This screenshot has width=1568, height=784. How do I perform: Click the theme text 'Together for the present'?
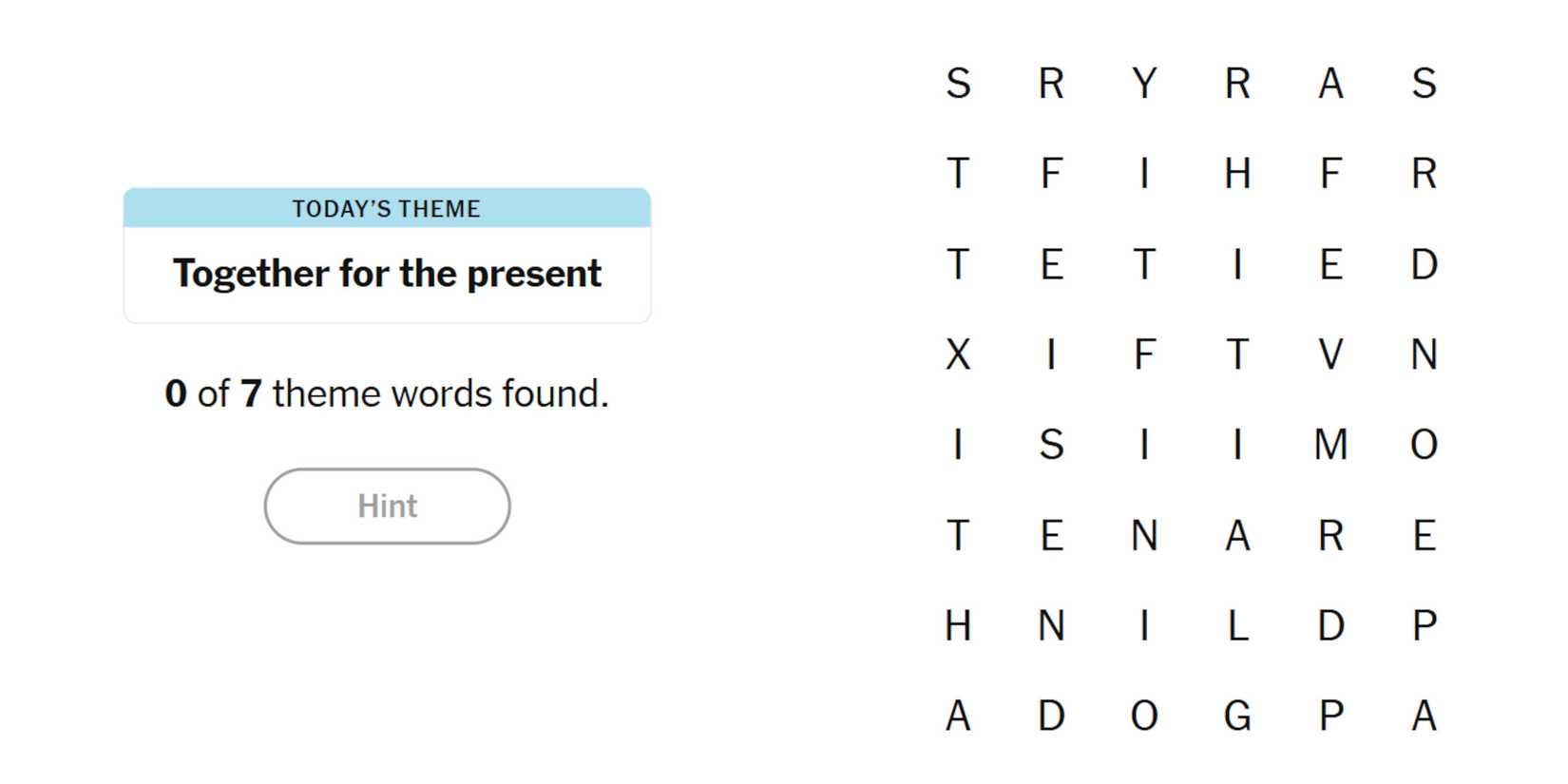pyautogui.click(x=387, y=274)
